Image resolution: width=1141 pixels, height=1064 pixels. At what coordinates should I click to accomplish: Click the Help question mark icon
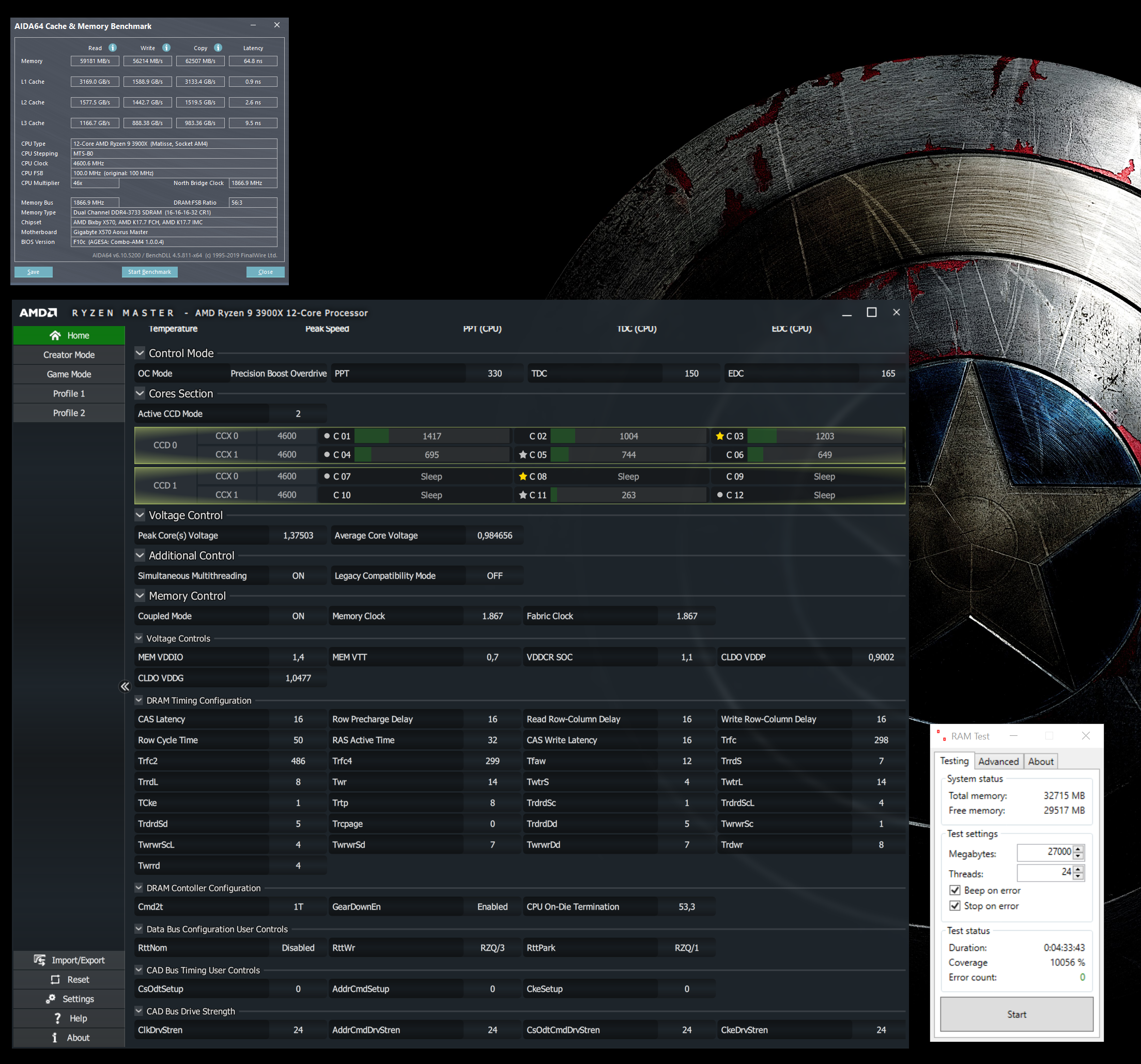point(57,1018)
